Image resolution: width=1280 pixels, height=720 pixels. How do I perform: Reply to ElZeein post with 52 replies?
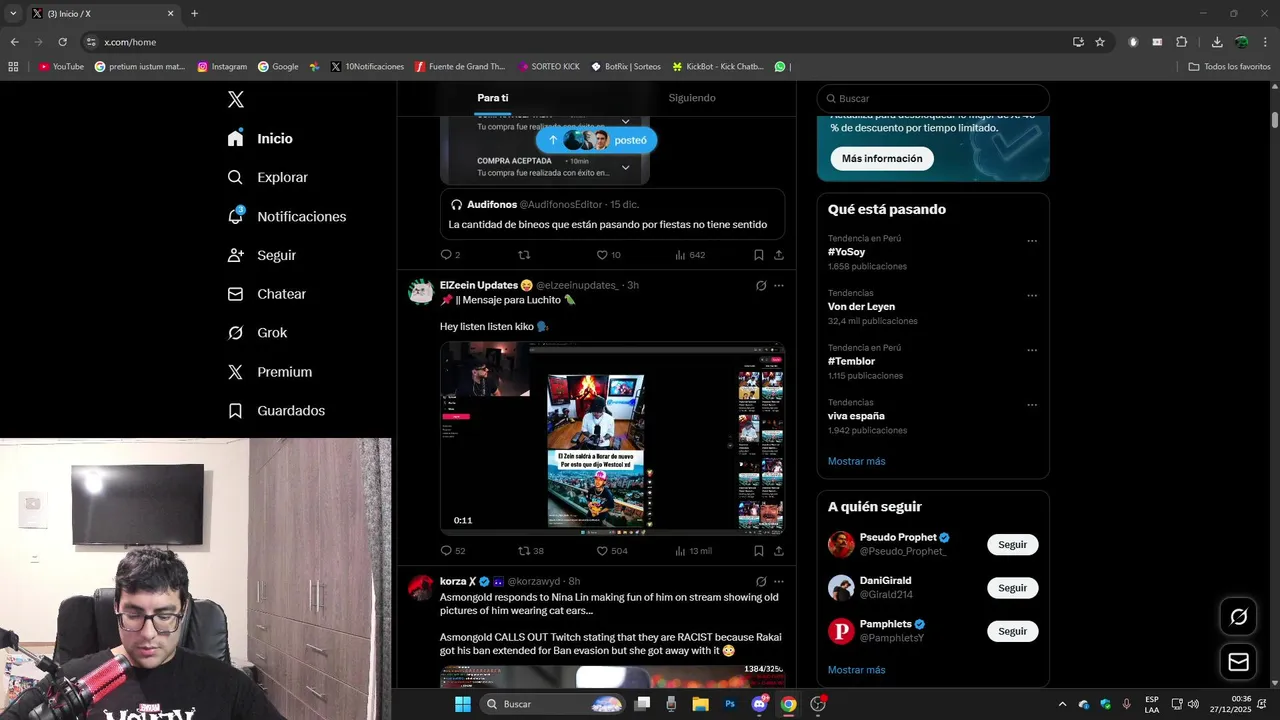pos(453,551)
